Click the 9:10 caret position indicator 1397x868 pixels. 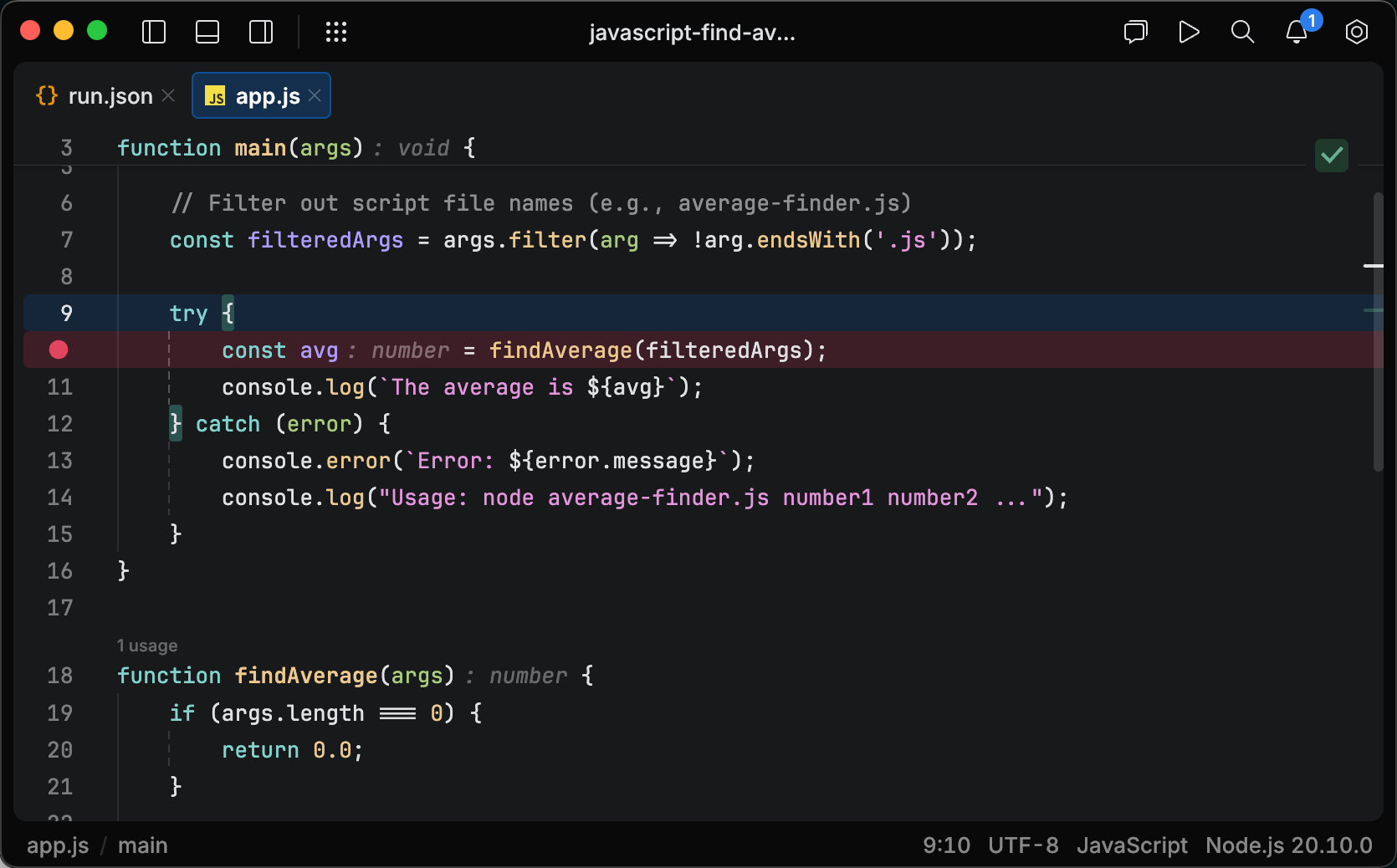(946, 845)
